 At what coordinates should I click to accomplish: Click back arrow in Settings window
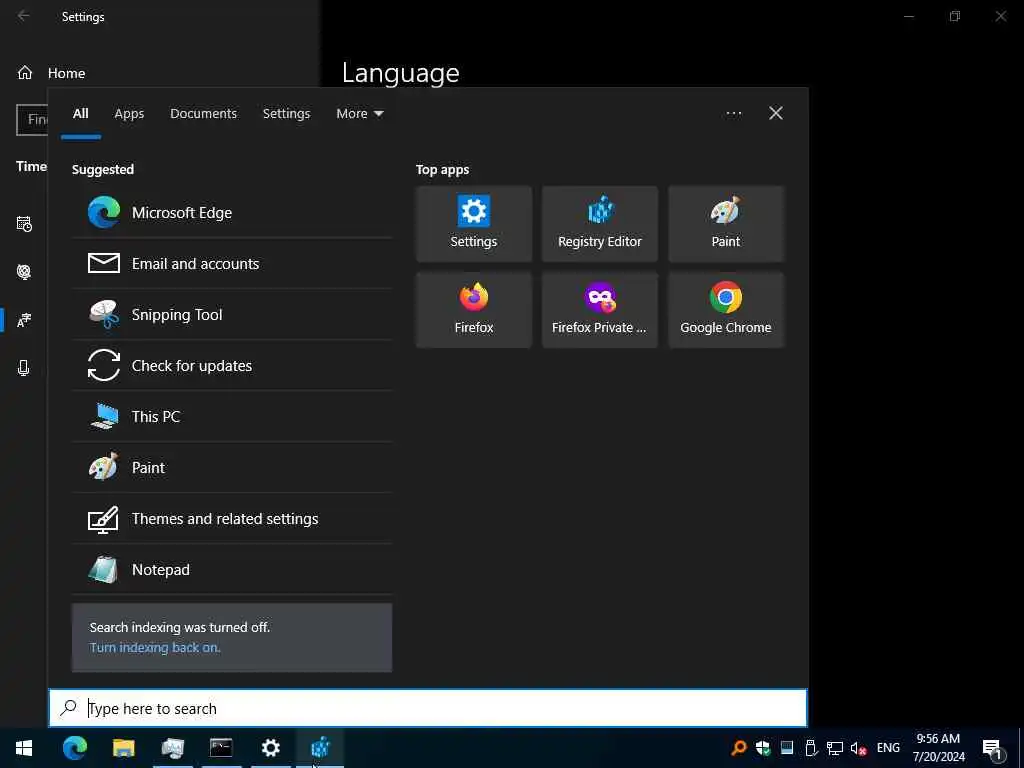pos(24,16)
